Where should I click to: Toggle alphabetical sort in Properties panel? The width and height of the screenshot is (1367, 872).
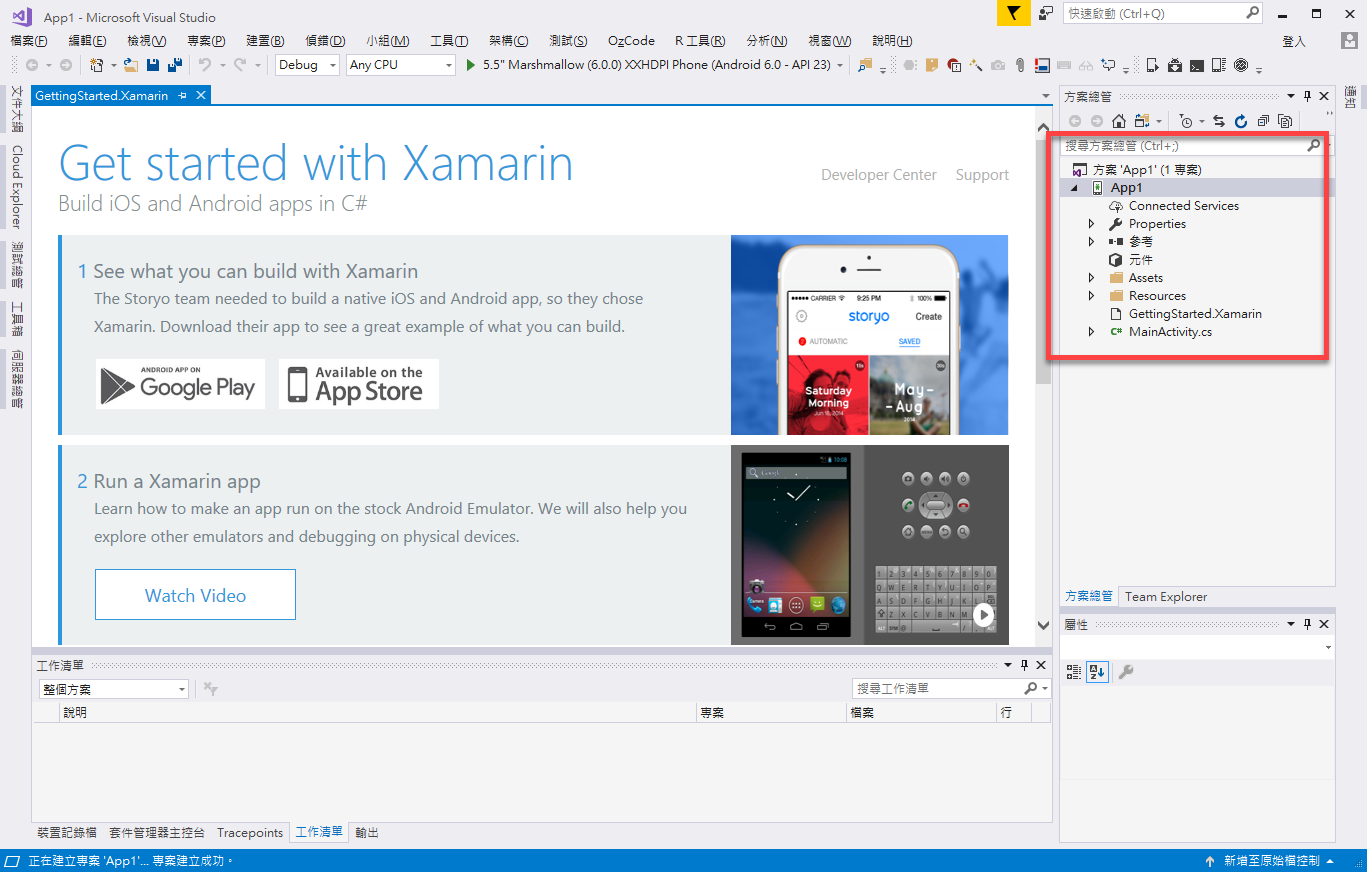1097,672
